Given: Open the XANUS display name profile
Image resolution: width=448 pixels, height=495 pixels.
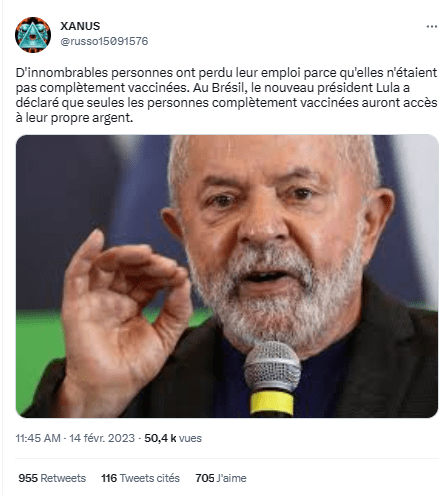Looking at the screenshot, I should pos(80,26).
